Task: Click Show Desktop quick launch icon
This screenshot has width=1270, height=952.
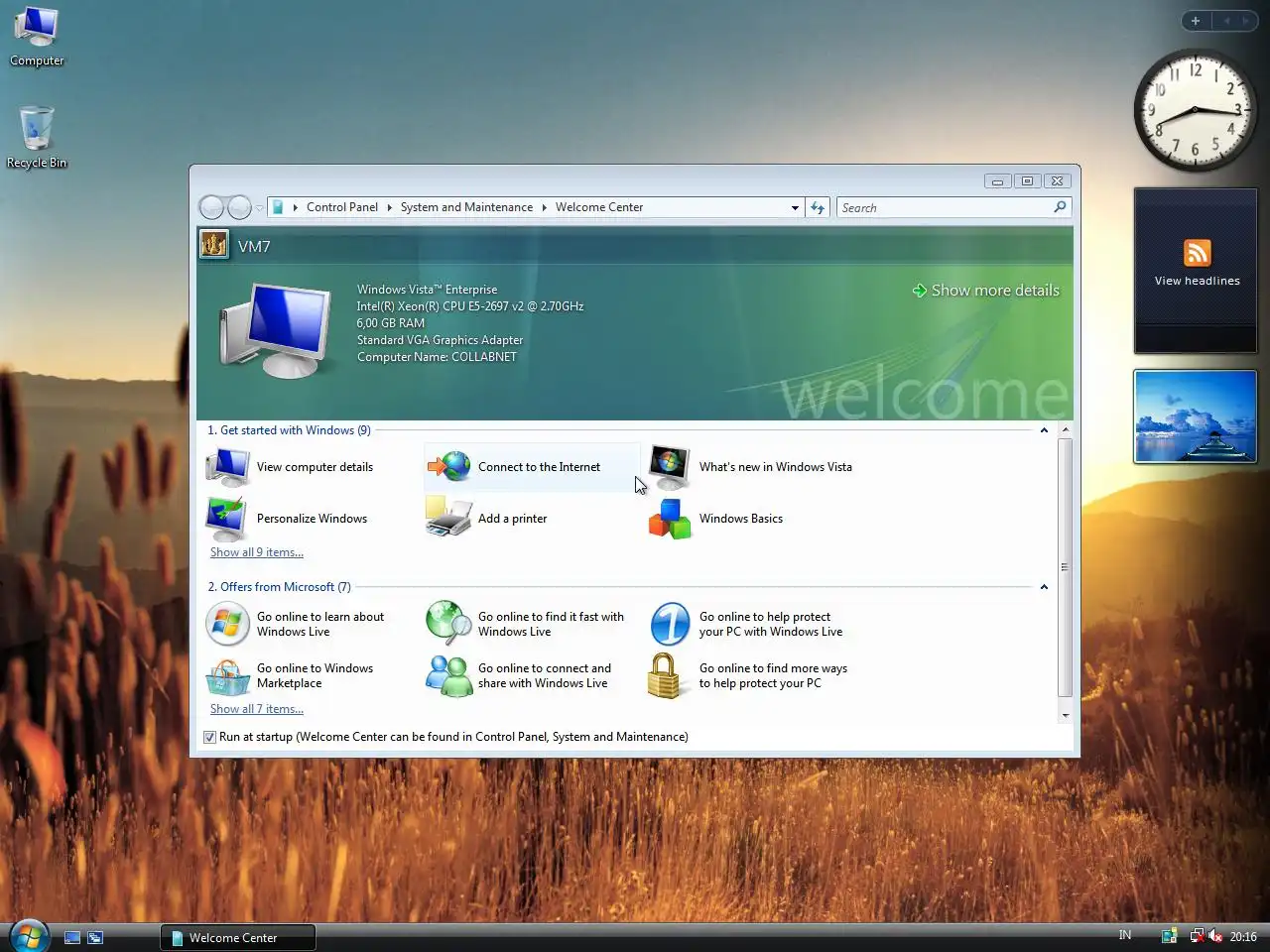Action: click(x=72, y=937)
